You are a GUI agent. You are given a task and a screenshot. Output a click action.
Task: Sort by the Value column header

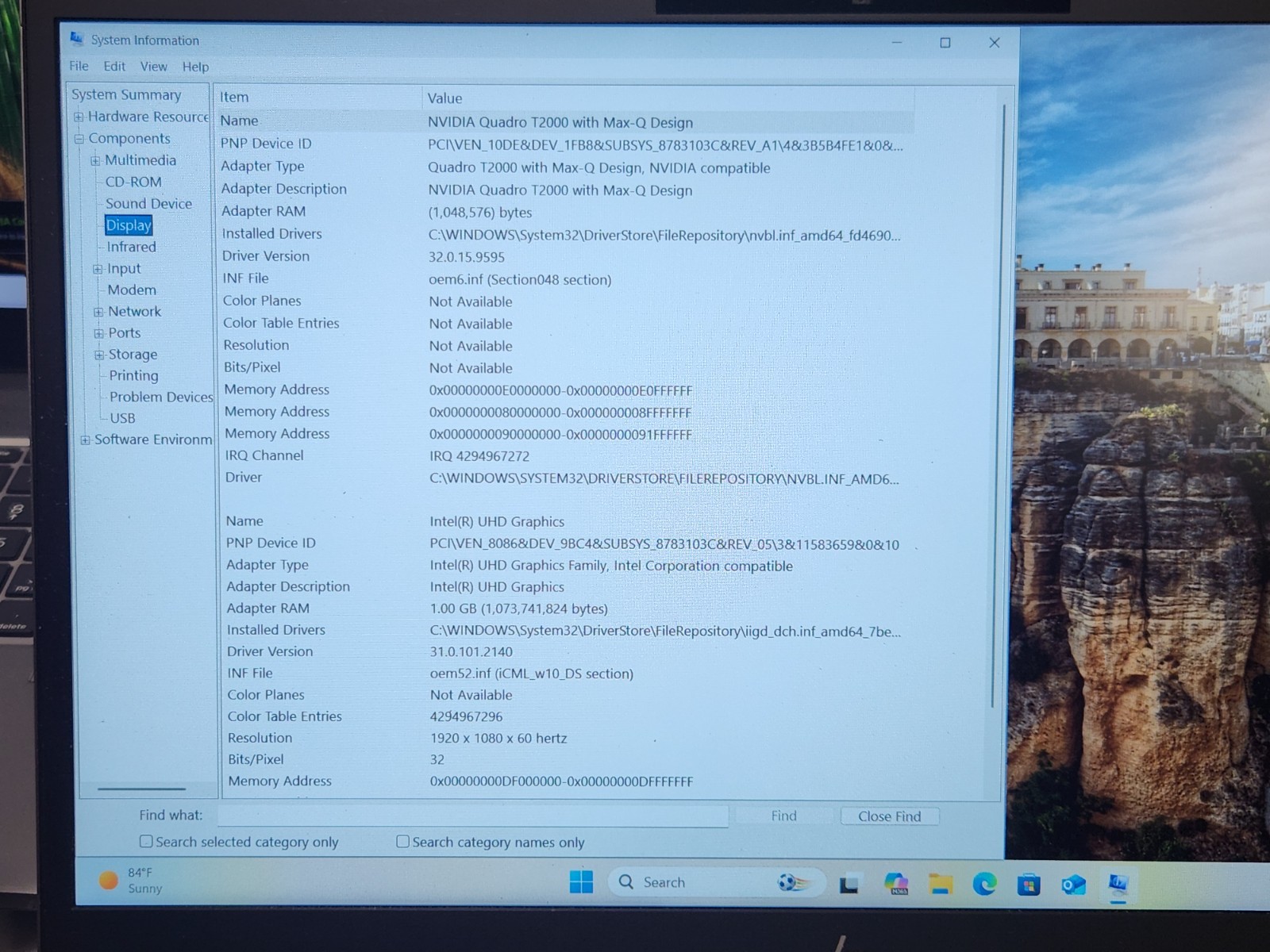668,98
